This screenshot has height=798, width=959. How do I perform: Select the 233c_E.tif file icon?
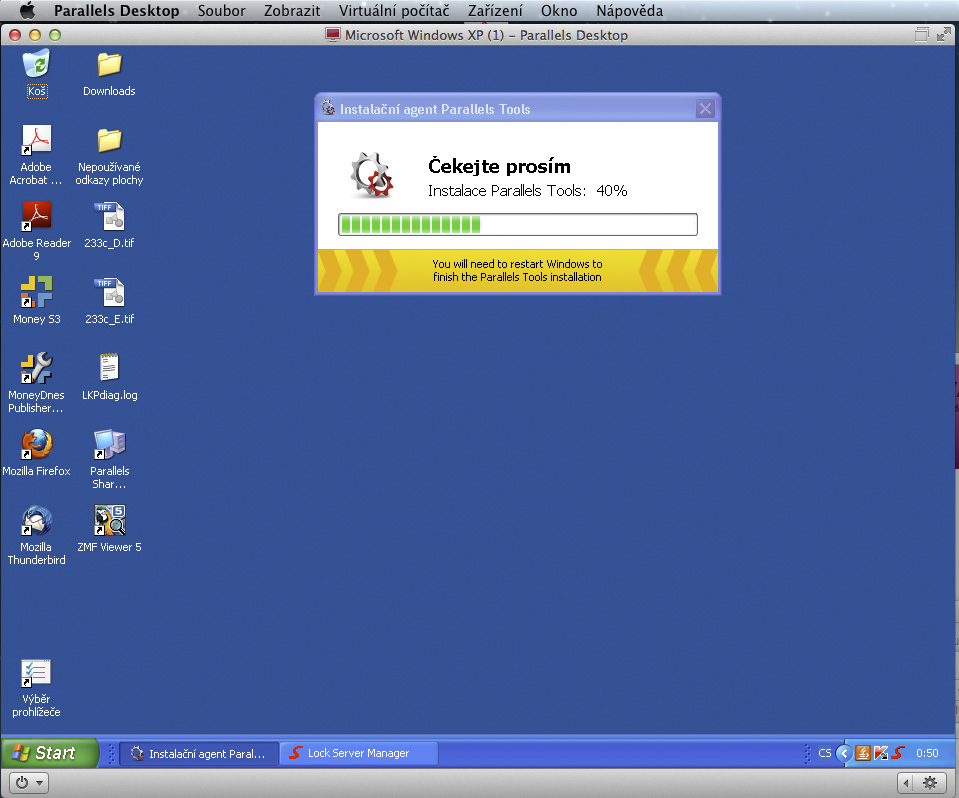(109, 292)
